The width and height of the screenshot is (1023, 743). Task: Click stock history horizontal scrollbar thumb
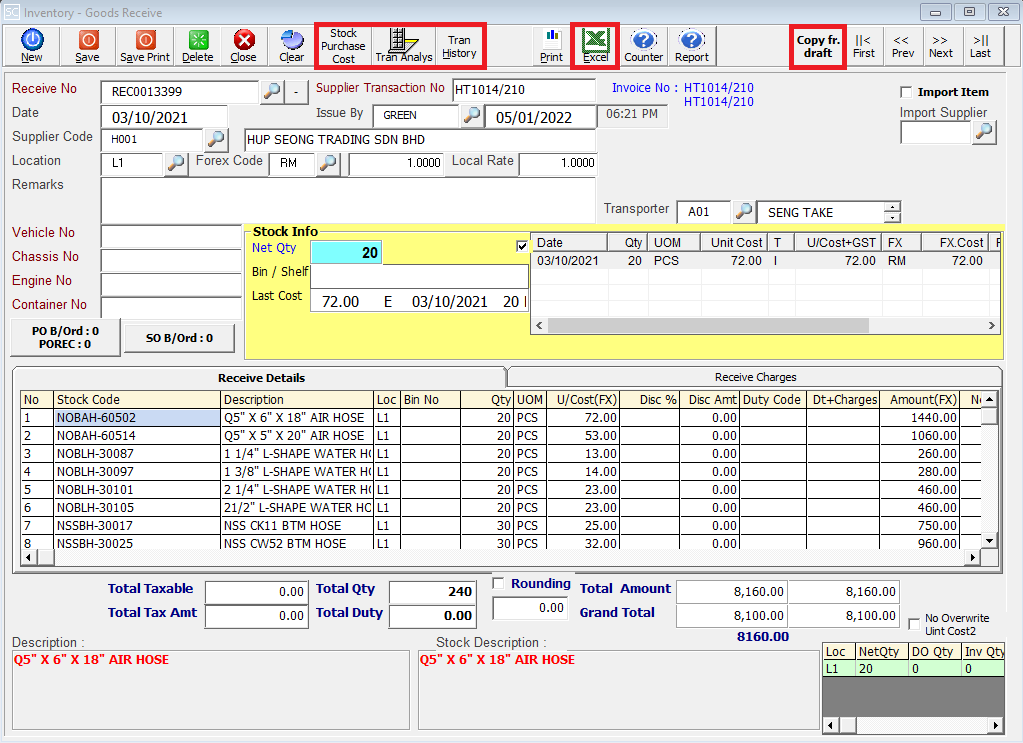point(708,325)
